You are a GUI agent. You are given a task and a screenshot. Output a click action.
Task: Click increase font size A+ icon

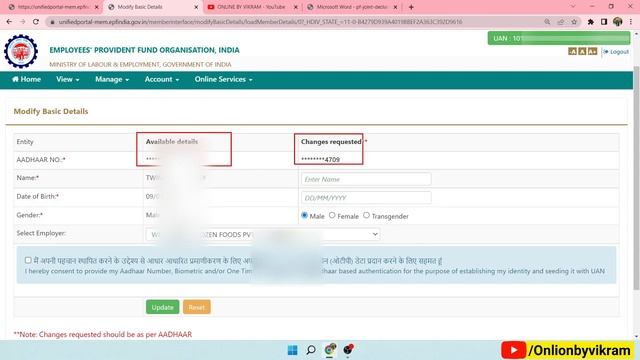[x=592, y=51]
